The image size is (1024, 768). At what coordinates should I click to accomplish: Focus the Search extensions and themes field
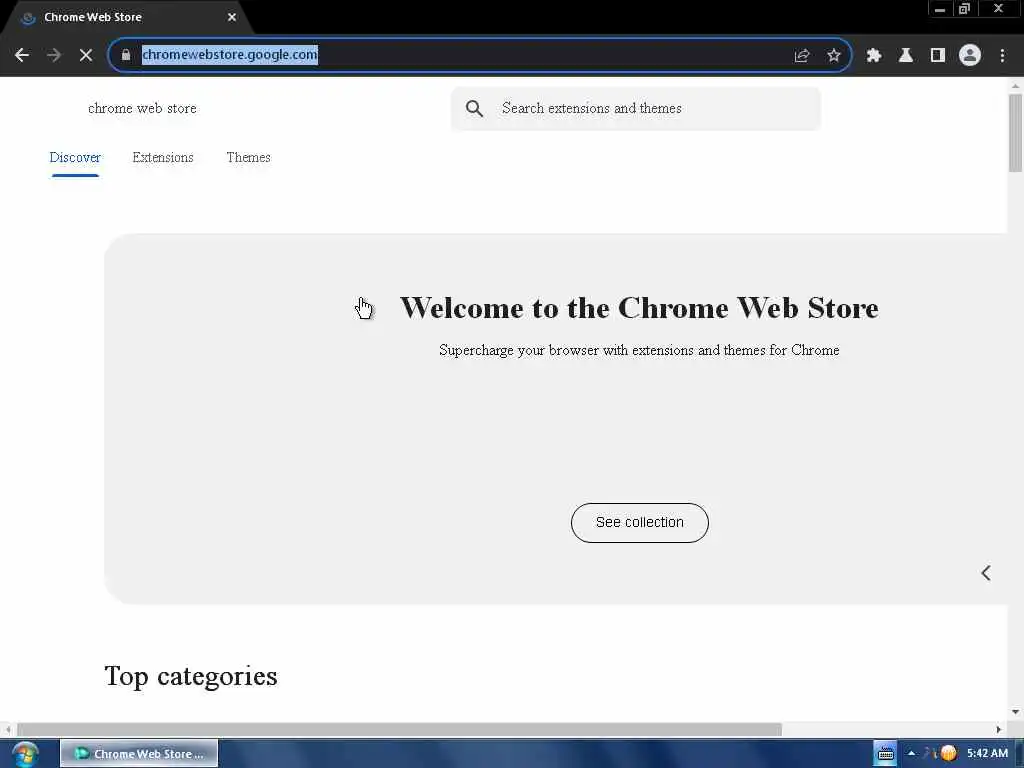pos(635,108)
